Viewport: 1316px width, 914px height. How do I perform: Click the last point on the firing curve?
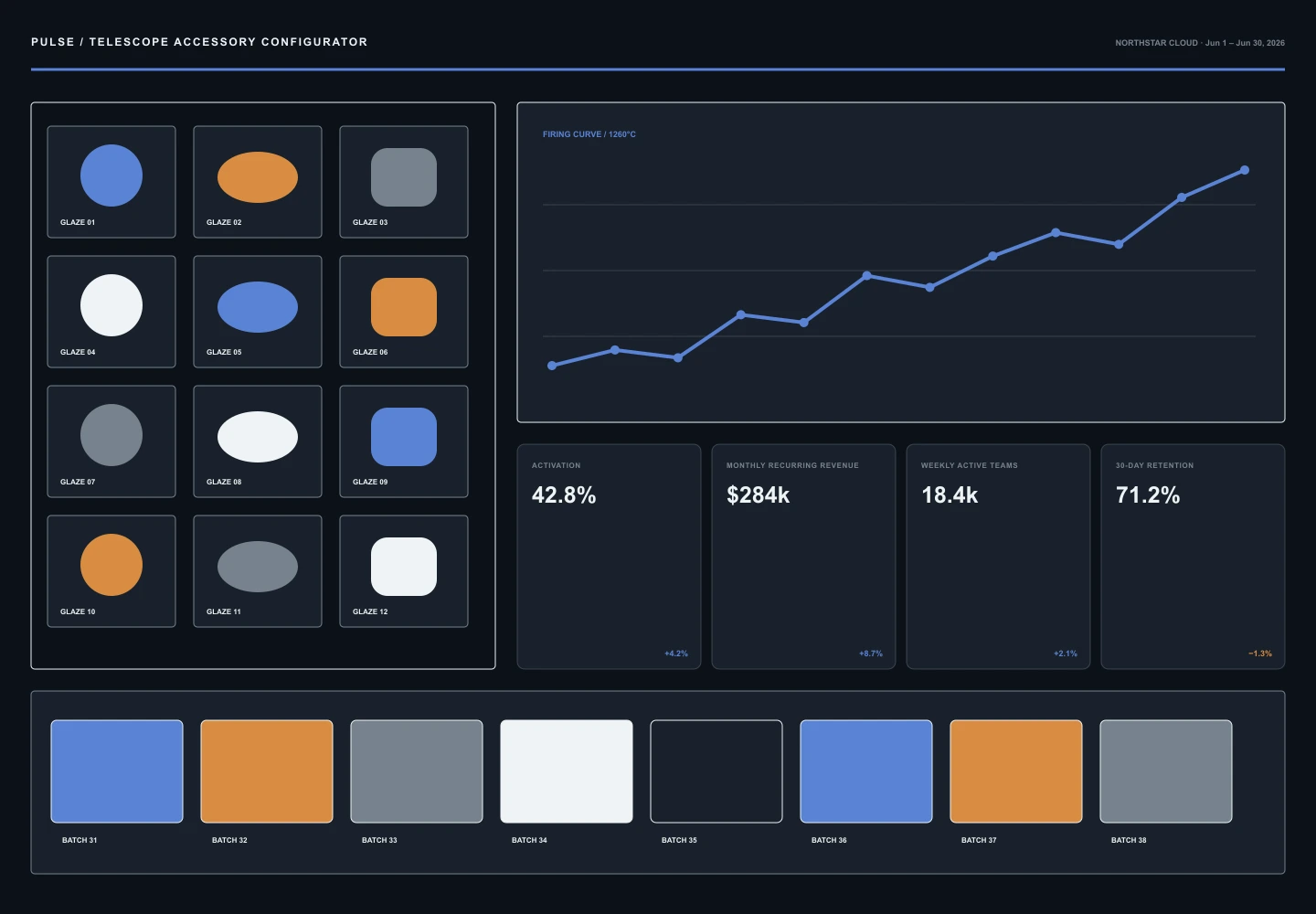click(1245, 170)
